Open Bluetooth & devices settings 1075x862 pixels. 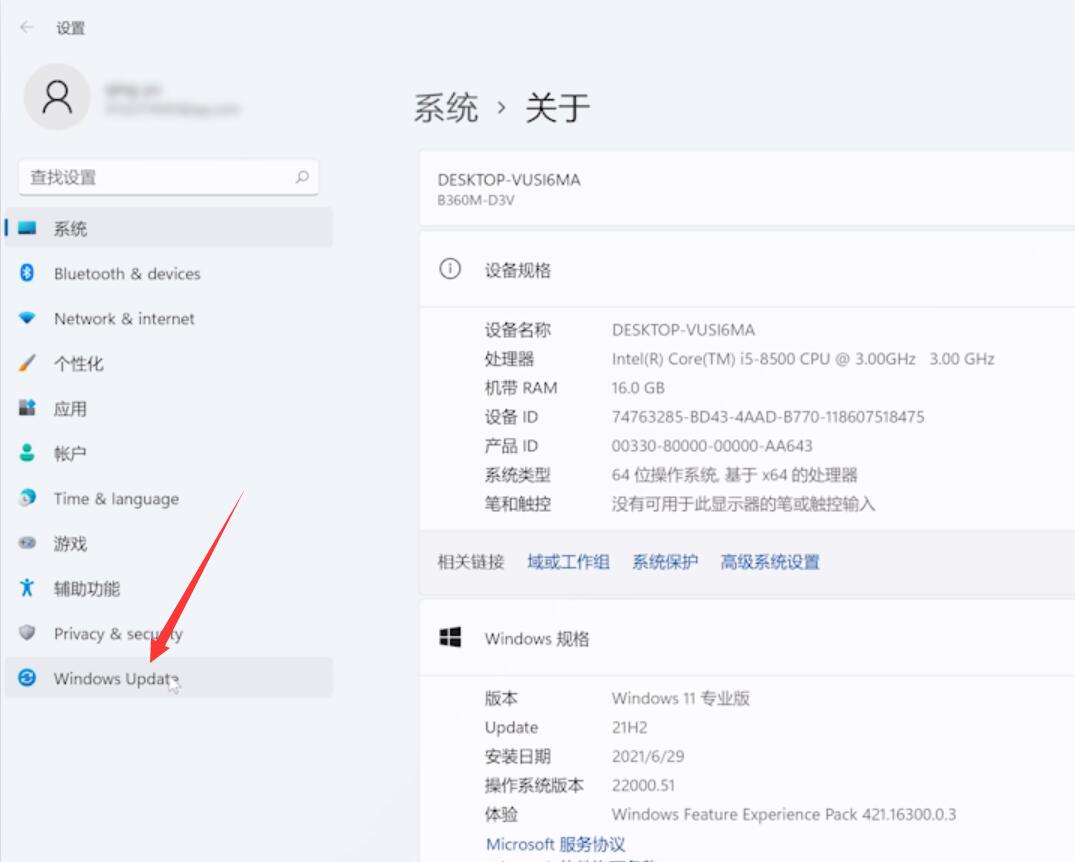[169, 273]
